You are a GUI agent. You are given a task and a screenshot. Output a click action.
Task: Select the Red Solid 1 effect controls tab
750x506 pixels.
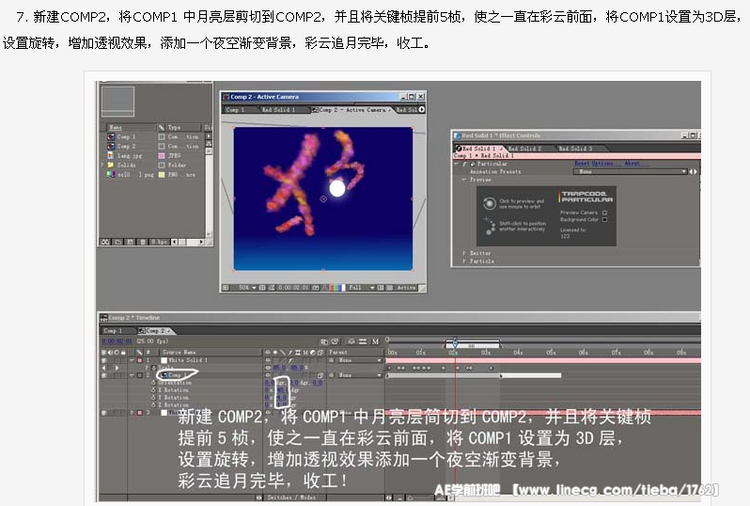tap(478, 149)
